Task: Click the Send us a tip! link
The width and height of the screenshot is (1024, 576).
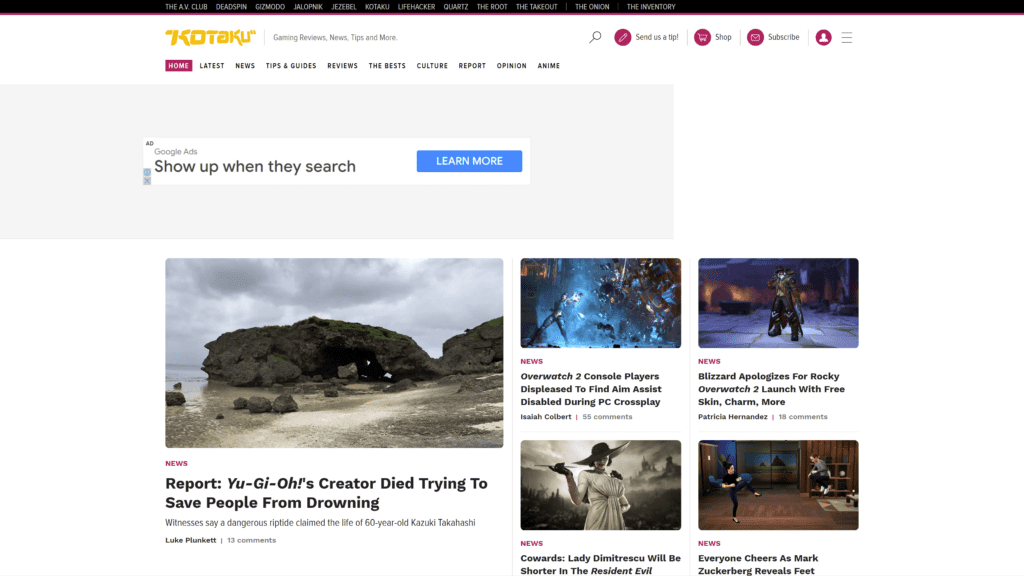Action: tap(657, 37)
